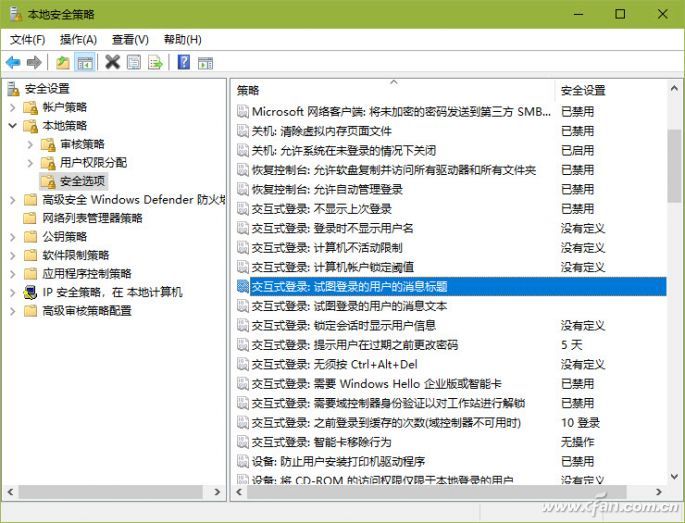Viewport: 685px width, 523px height.
Task: Select 交互式登录: 试图登录的用户的消息标题
Action: (450, 287)
